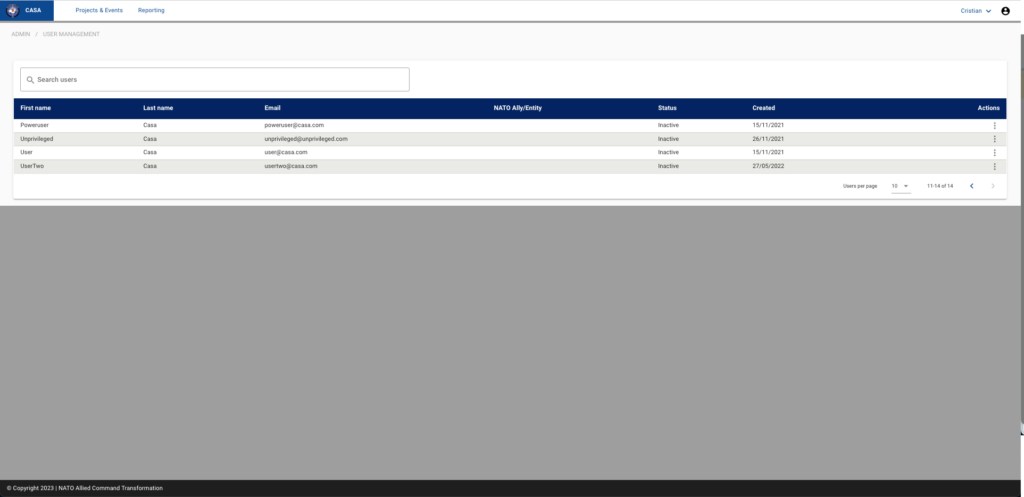The height and width of the screenshot is (497, 1024).
Task: Open actions menu for Unprivileged row
Action: 994,139
